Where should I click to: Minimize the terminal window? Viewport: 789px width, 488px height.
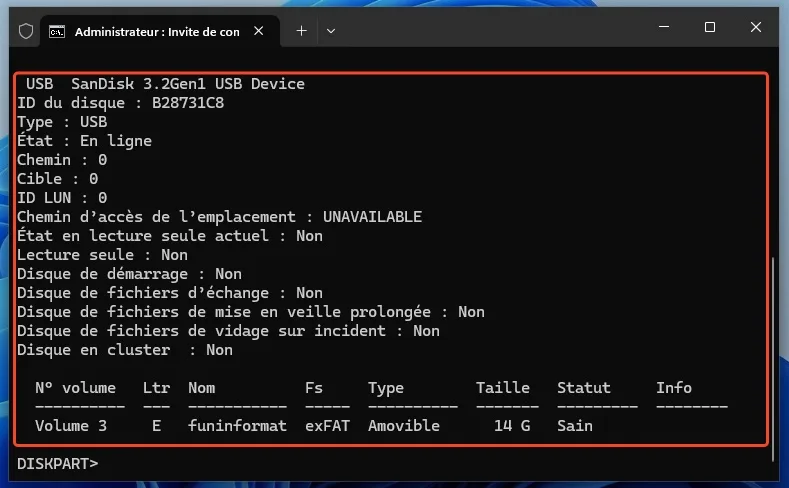(664, 27)
